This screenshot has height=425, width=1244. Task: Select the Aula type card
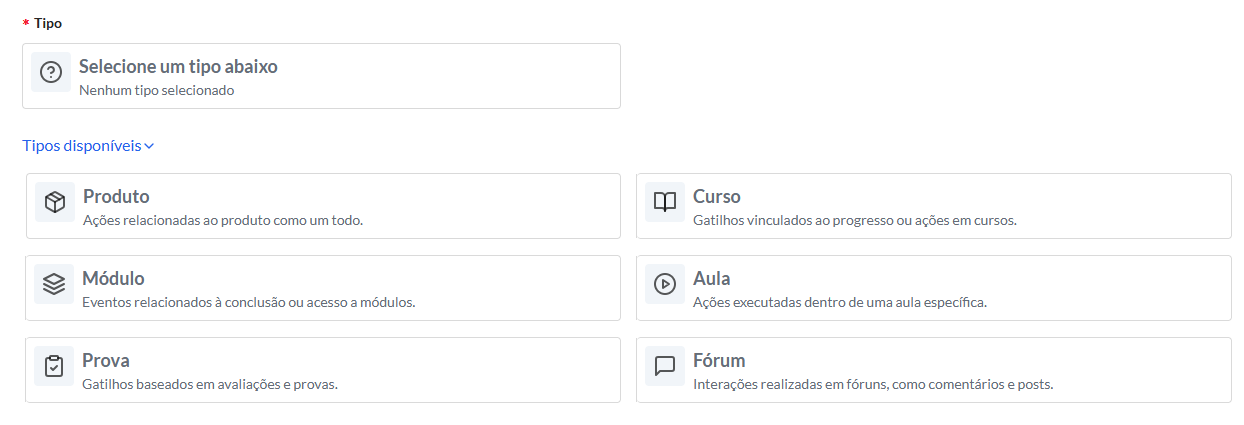click(933, 288)
